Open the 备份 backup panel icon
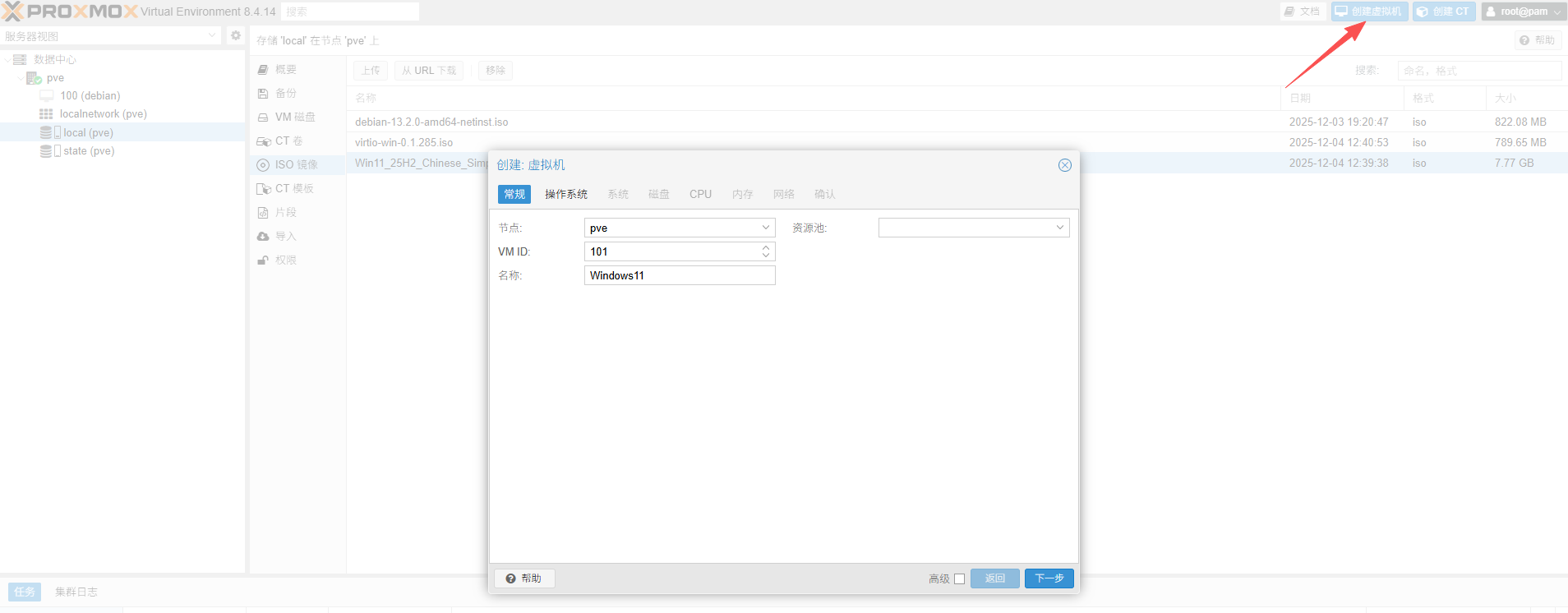This screenshot has height=613, width=1568. pyautogui.click(x=263, y=94)
